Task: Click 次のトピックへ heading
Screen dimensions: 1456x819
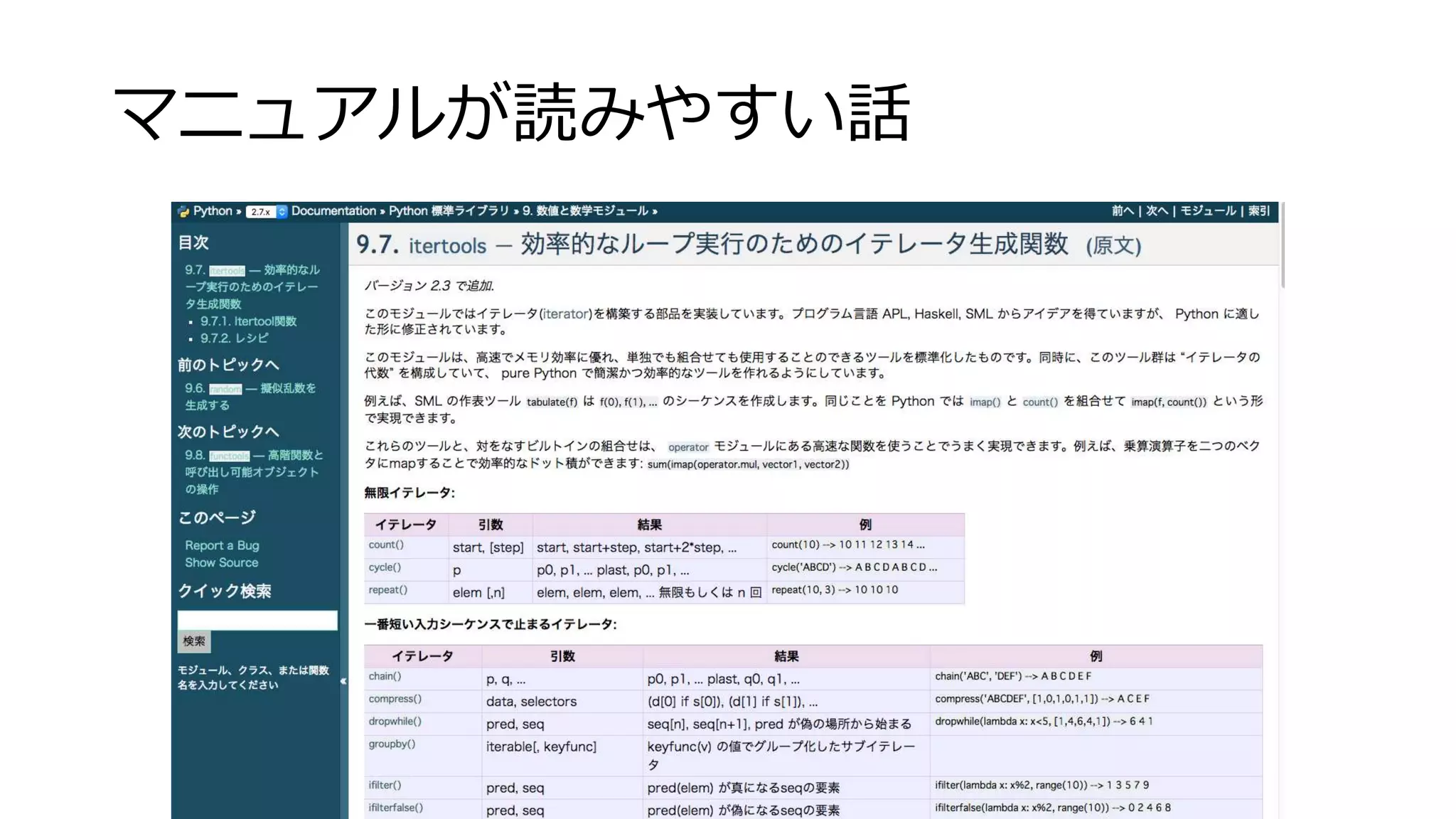Action: (x=228, y=432)
